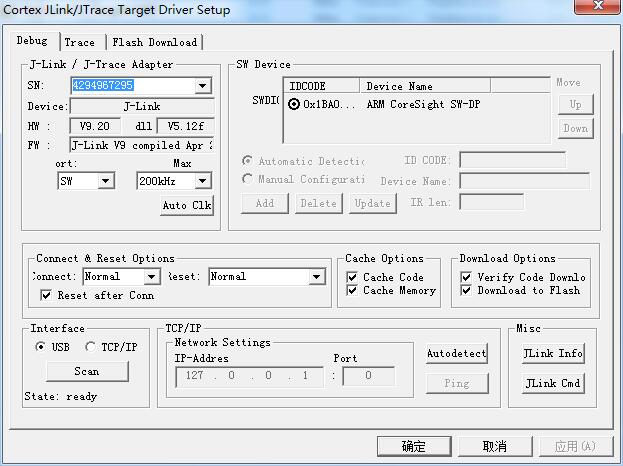
Task: Open JLink Cmd
Action: (x=553, y=383)
